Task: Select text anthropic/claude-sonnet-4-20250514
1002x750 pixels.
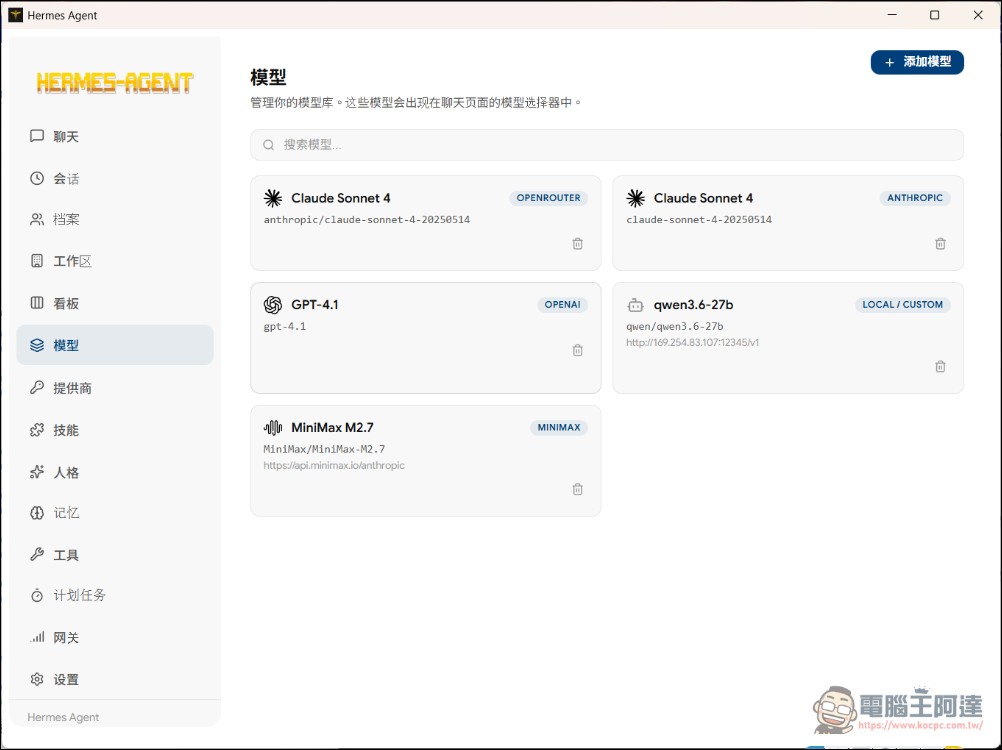Action: [367, 220]
